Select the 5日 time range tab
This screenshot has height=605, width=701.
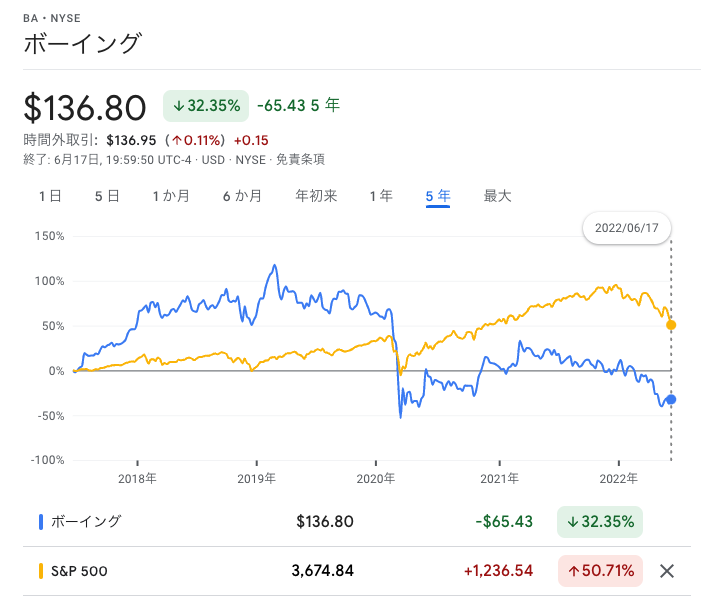[x=107, y=196]
